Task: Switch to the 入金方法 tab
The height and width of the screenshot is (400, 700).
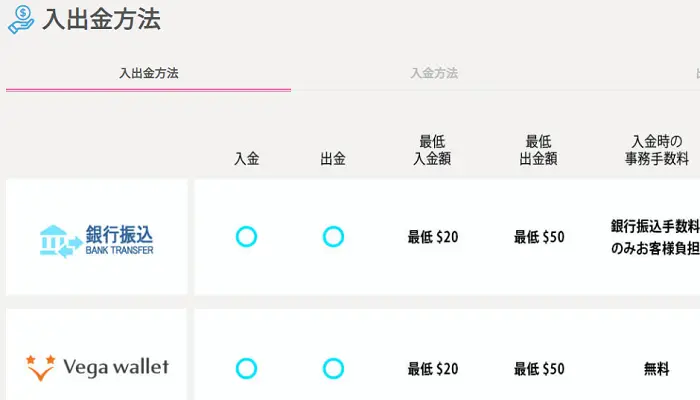Action: point(434,73)
